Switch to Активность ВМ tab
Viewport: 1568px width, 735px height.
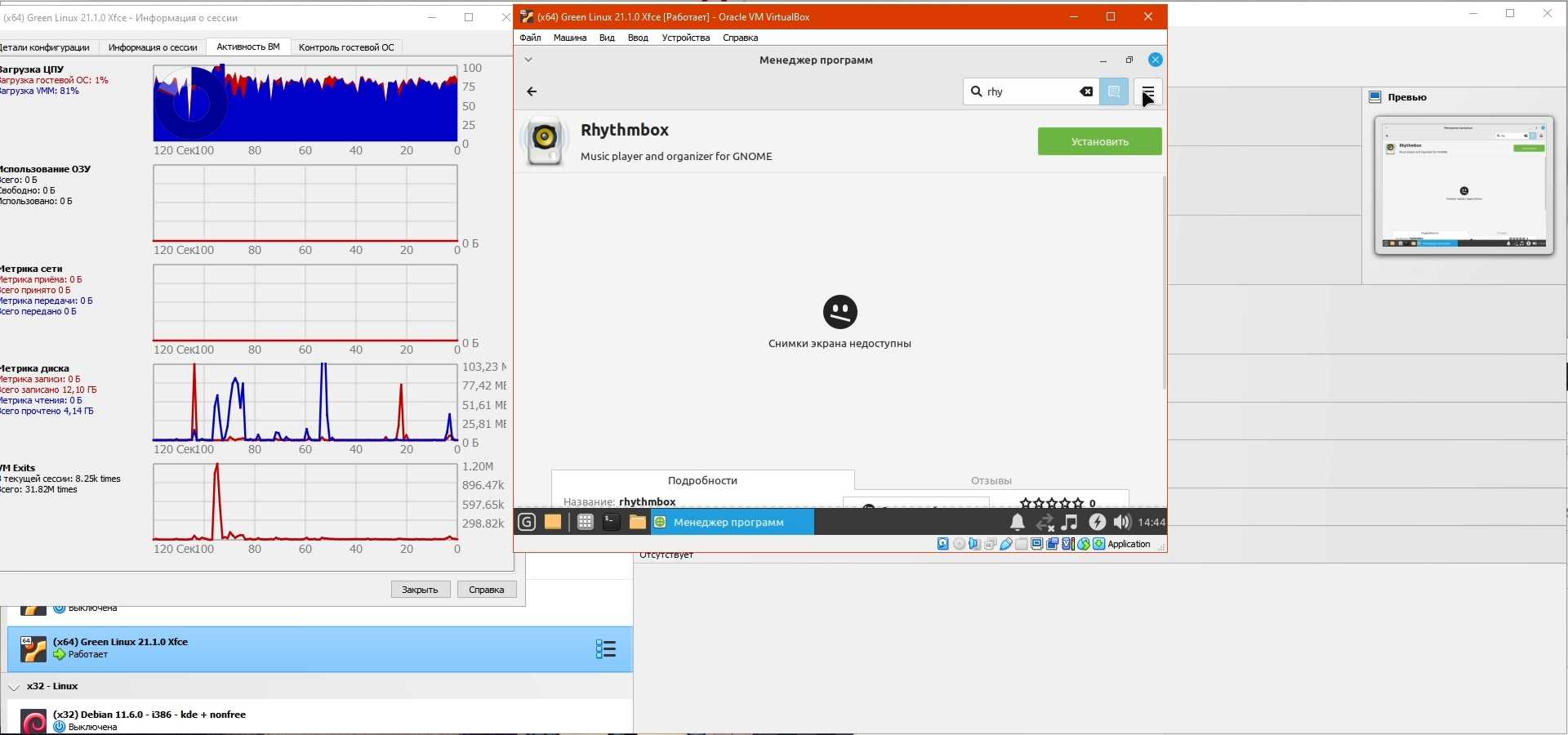[x=248, y=47]
